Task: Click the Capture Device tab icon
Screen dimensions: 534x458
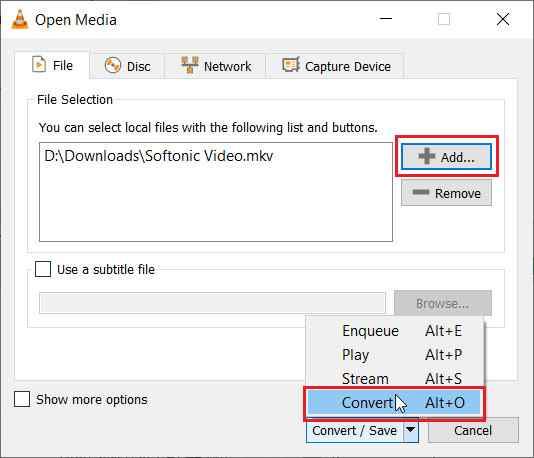Action: pyautogui.click(x=291, y=65)
